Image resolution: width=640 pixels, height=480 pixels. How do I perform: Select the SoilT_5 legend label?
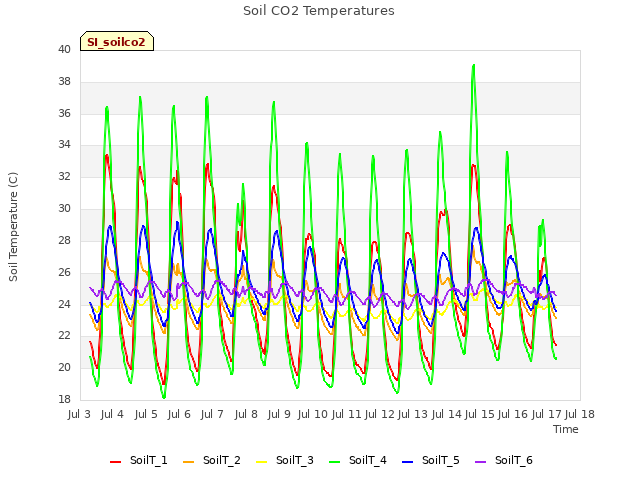[x=441, y=460]
